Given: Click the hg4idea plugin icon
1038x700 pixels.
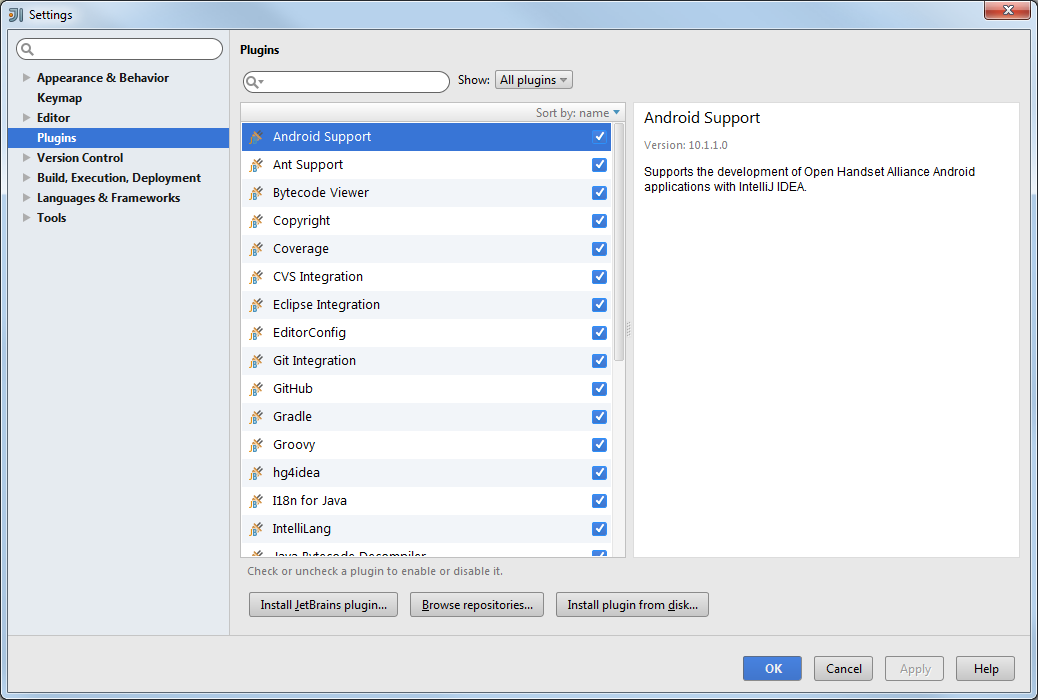Looking at the screenshot, I should [256, 473].
